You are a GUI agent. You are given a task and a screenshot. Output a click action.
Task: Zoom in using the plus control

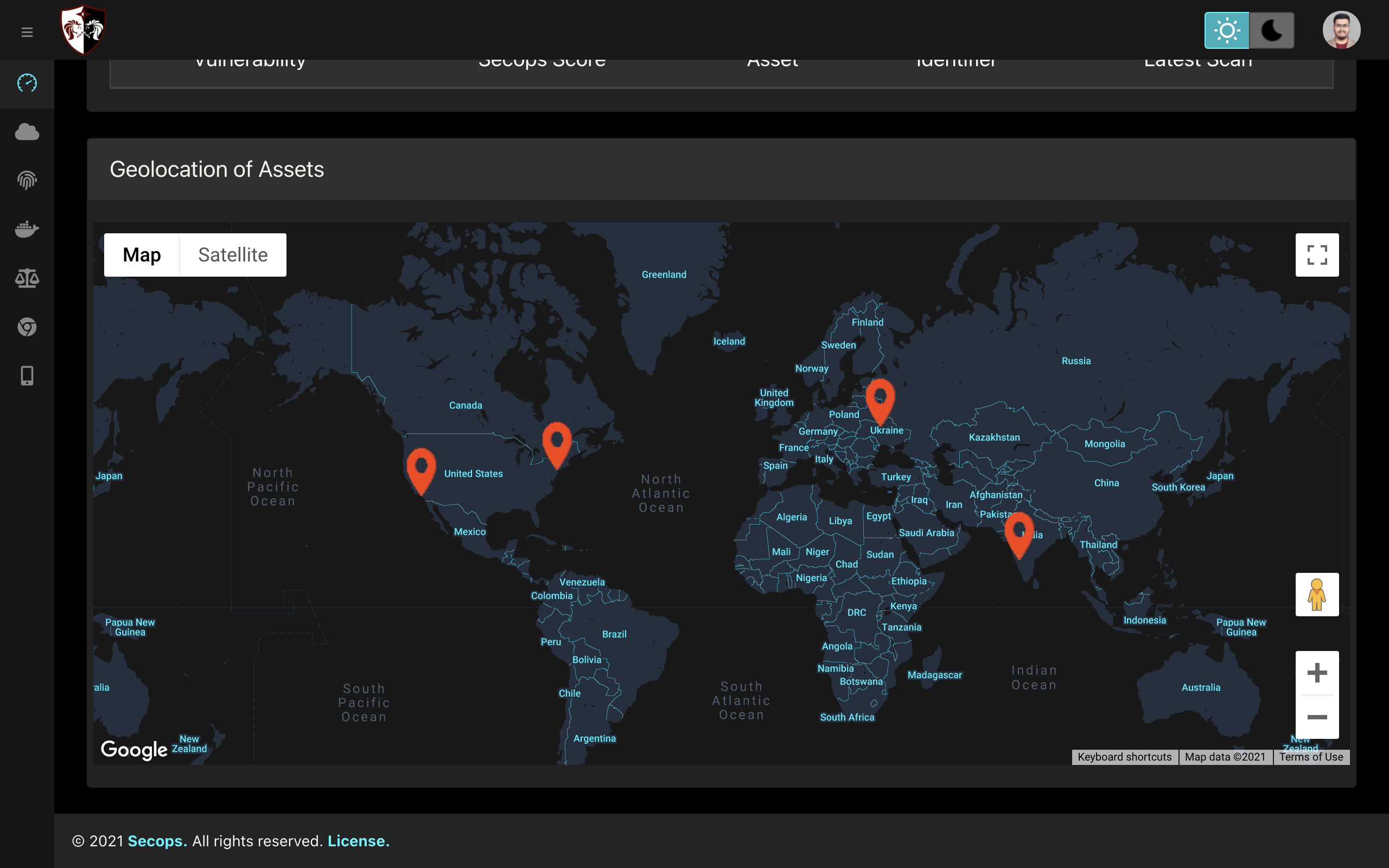1317,673
